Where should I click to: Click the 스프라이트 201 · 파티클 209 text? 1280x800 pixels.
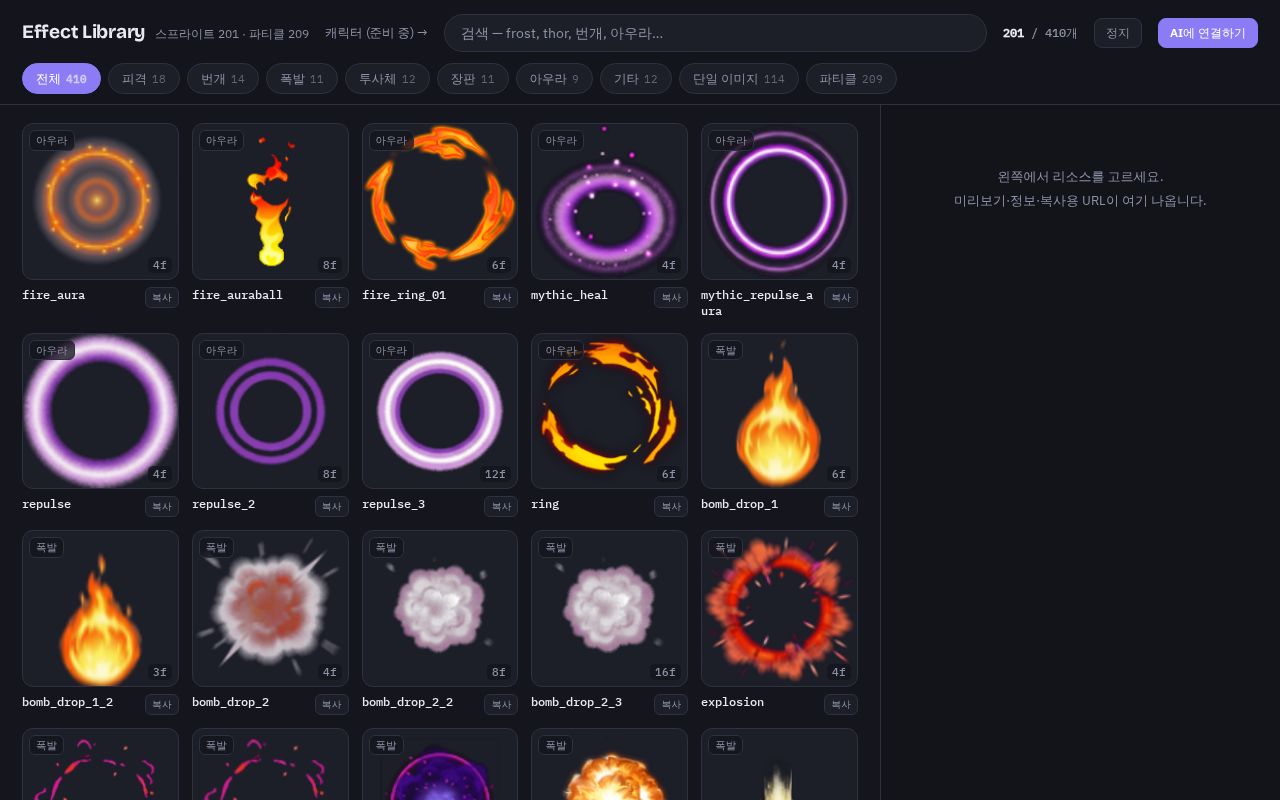(x=232, y=34)
